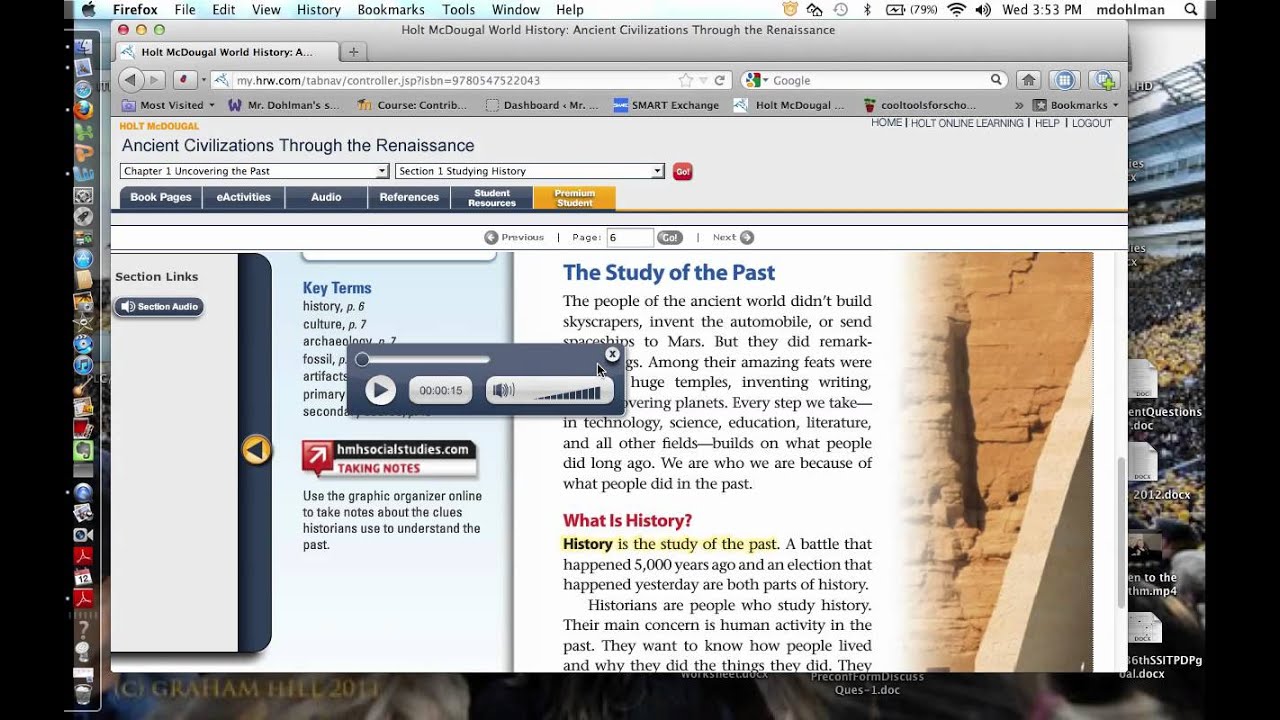Open the Section 1 Studying History dropdown

pos(529,171)
